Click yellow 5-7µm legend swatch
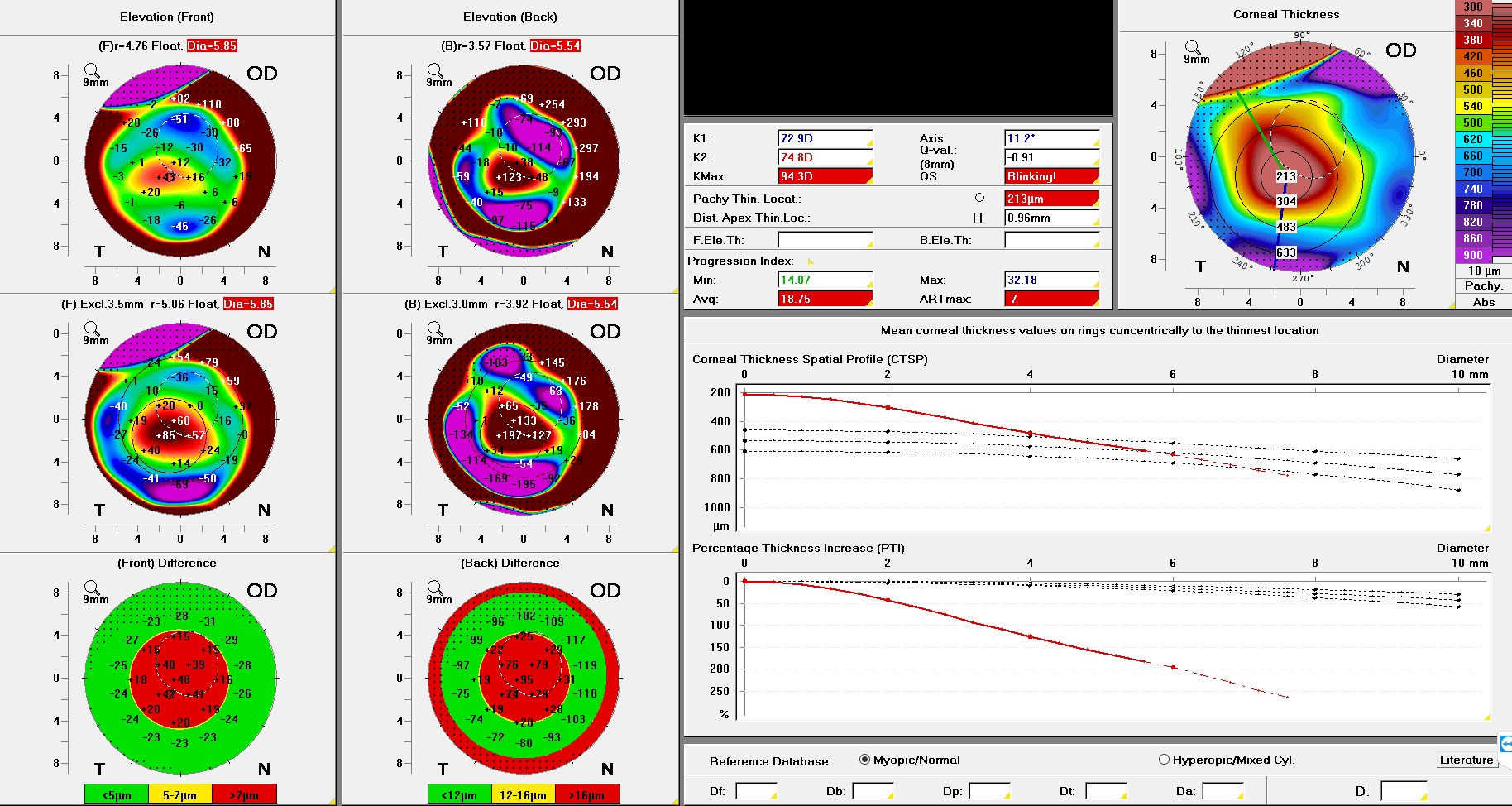This screenshot has height=806, width=1512. click(x=179, y=794)
